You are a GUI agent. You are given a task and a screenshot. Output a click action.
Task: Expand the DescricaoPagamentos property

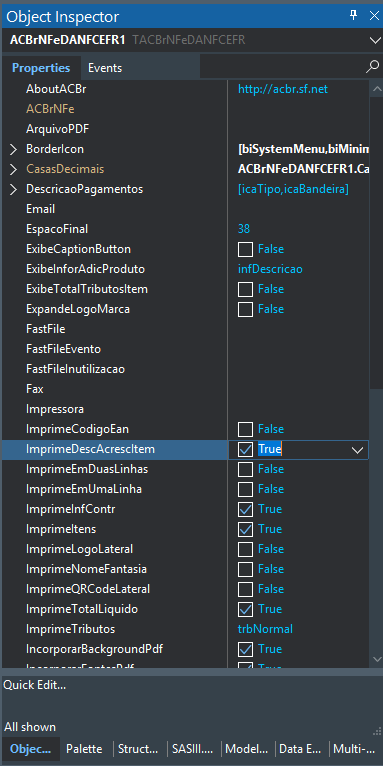coord(14,189)
